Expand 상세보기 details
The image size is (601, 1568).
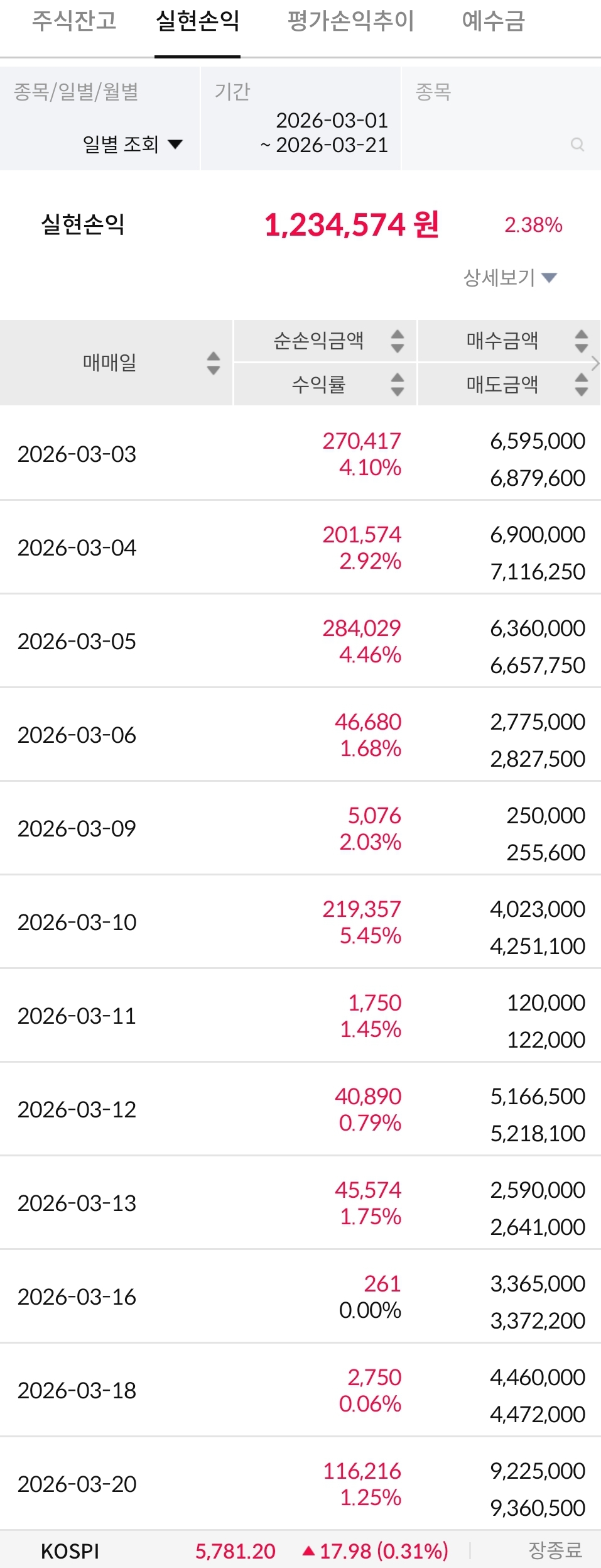point(510,277)
